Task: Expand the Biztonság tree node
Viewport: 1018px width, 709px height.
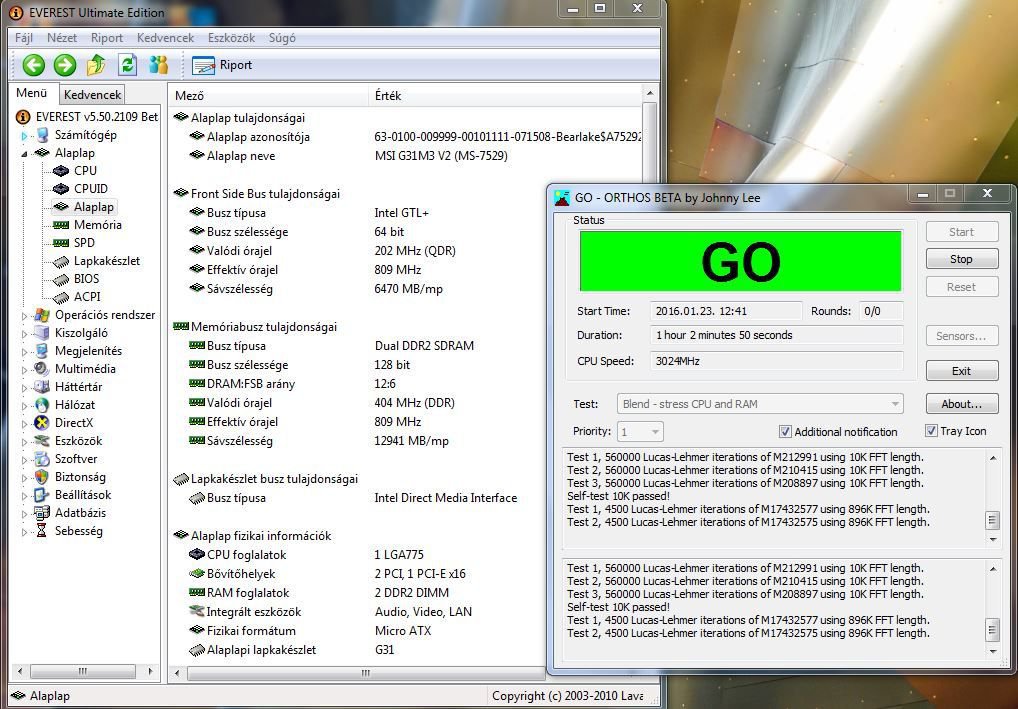Action: point(24,478)
